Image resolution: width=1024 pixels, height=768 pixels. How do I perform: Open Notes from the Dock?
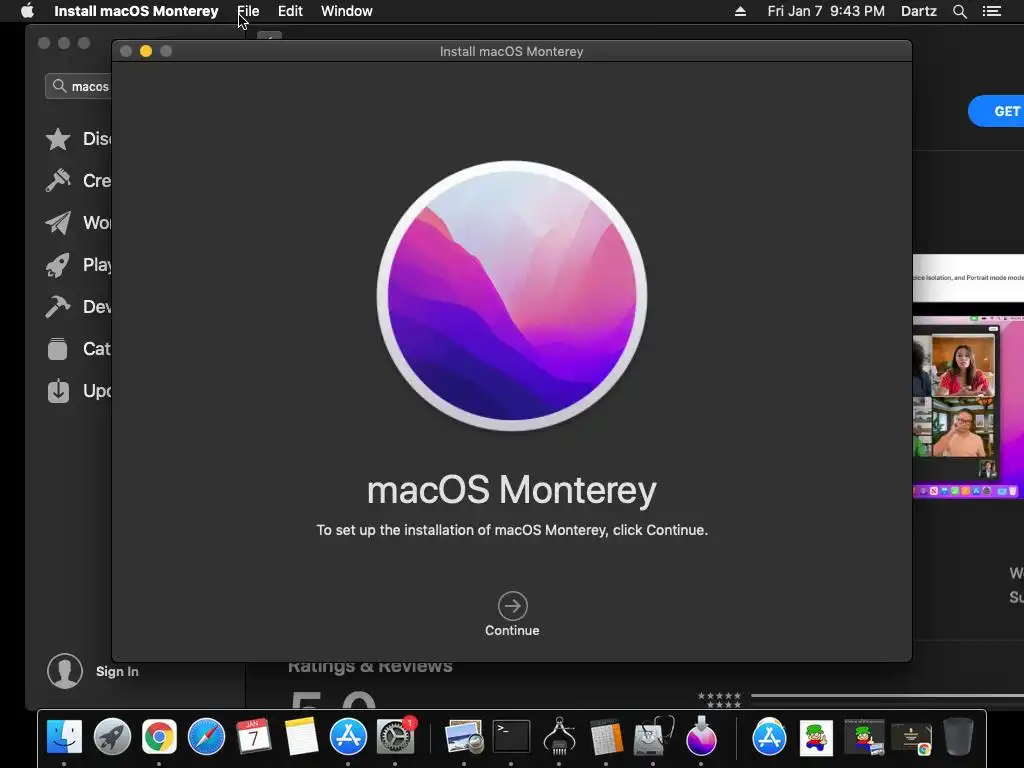click(301, 737)
